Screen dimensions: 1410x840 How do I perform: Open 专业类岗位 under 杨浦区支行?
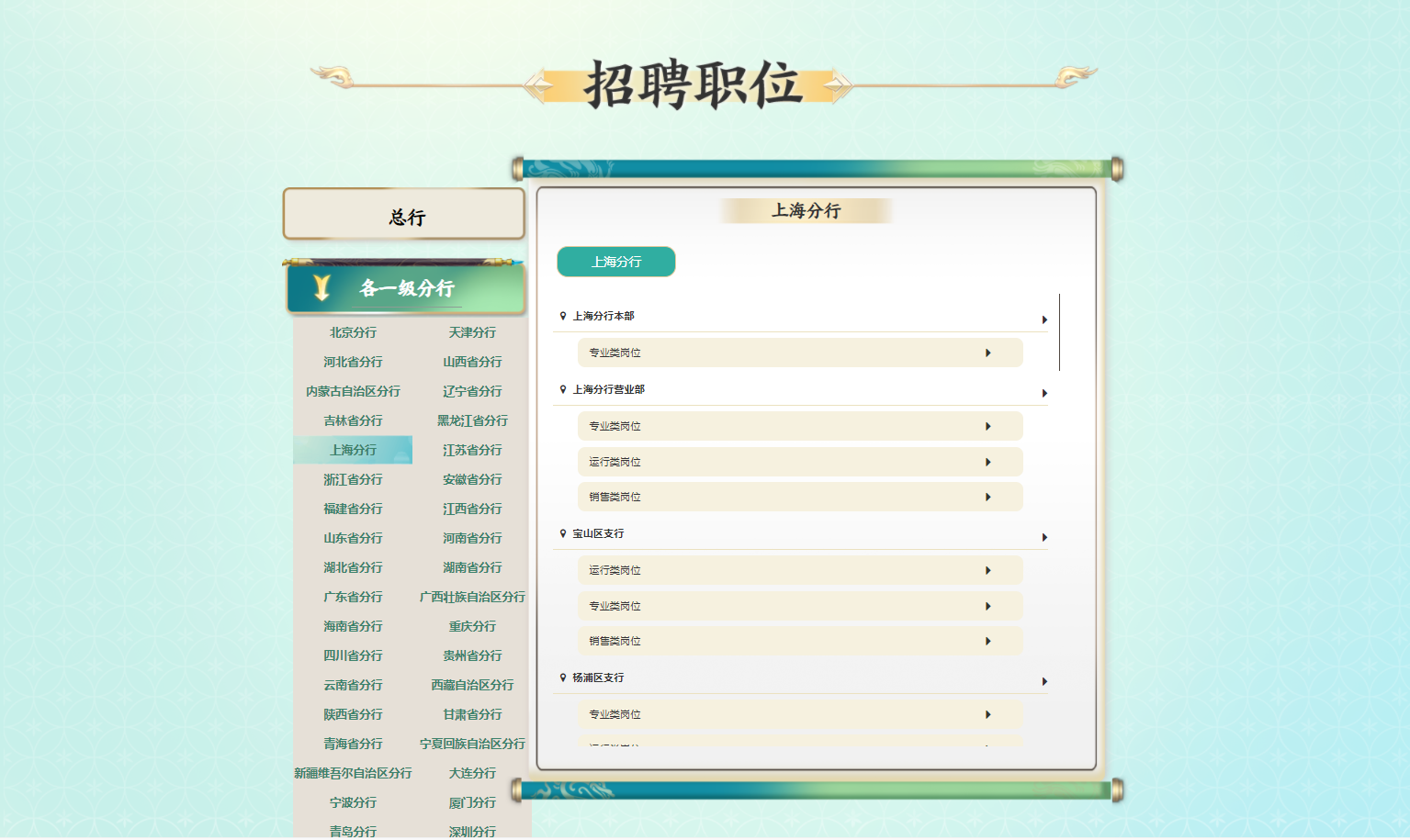pyautogui.click(x=800, y=714)
